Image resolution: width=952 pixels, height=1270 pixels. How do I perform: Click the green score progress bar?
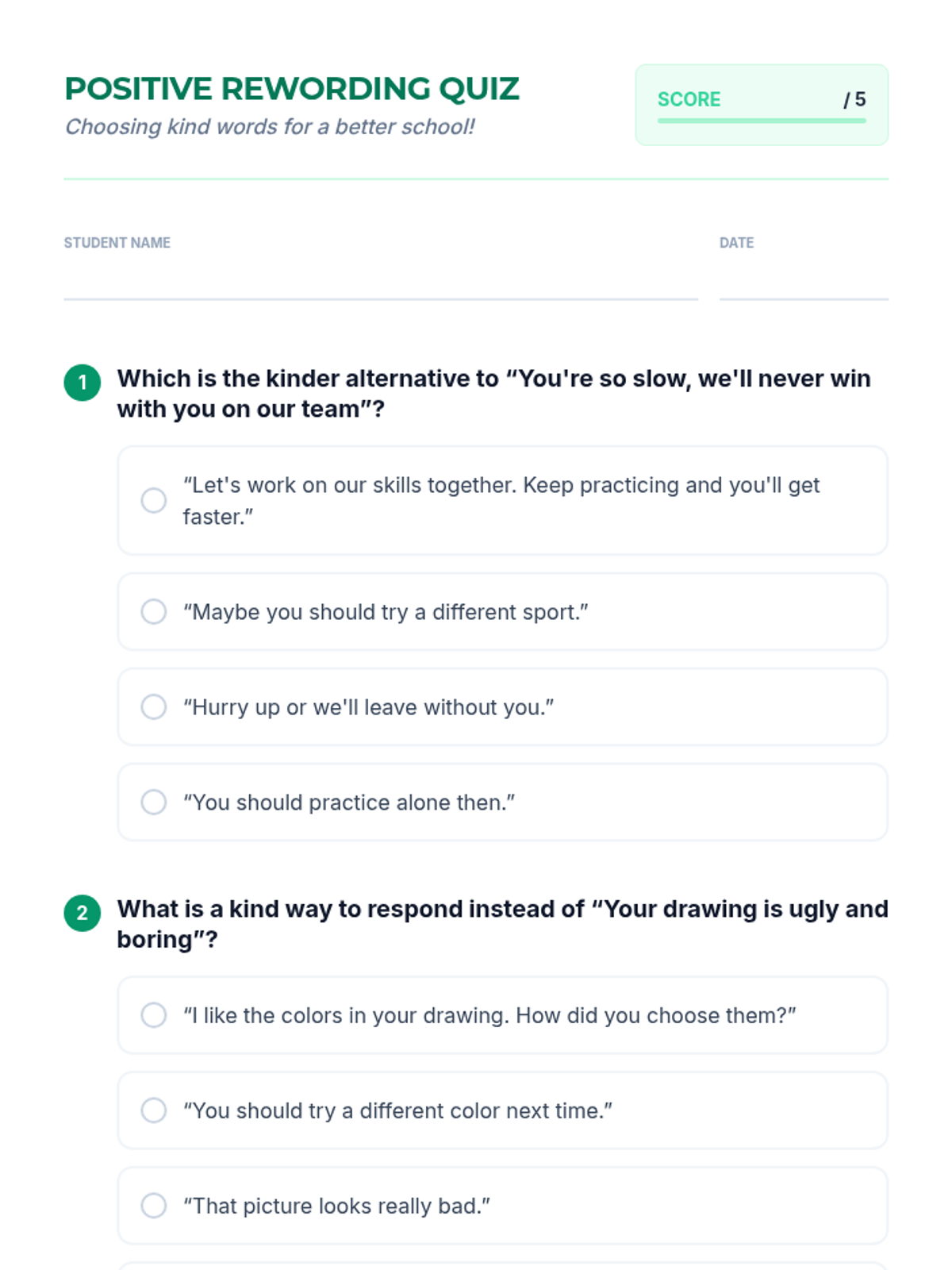click(x=762, y=121)
